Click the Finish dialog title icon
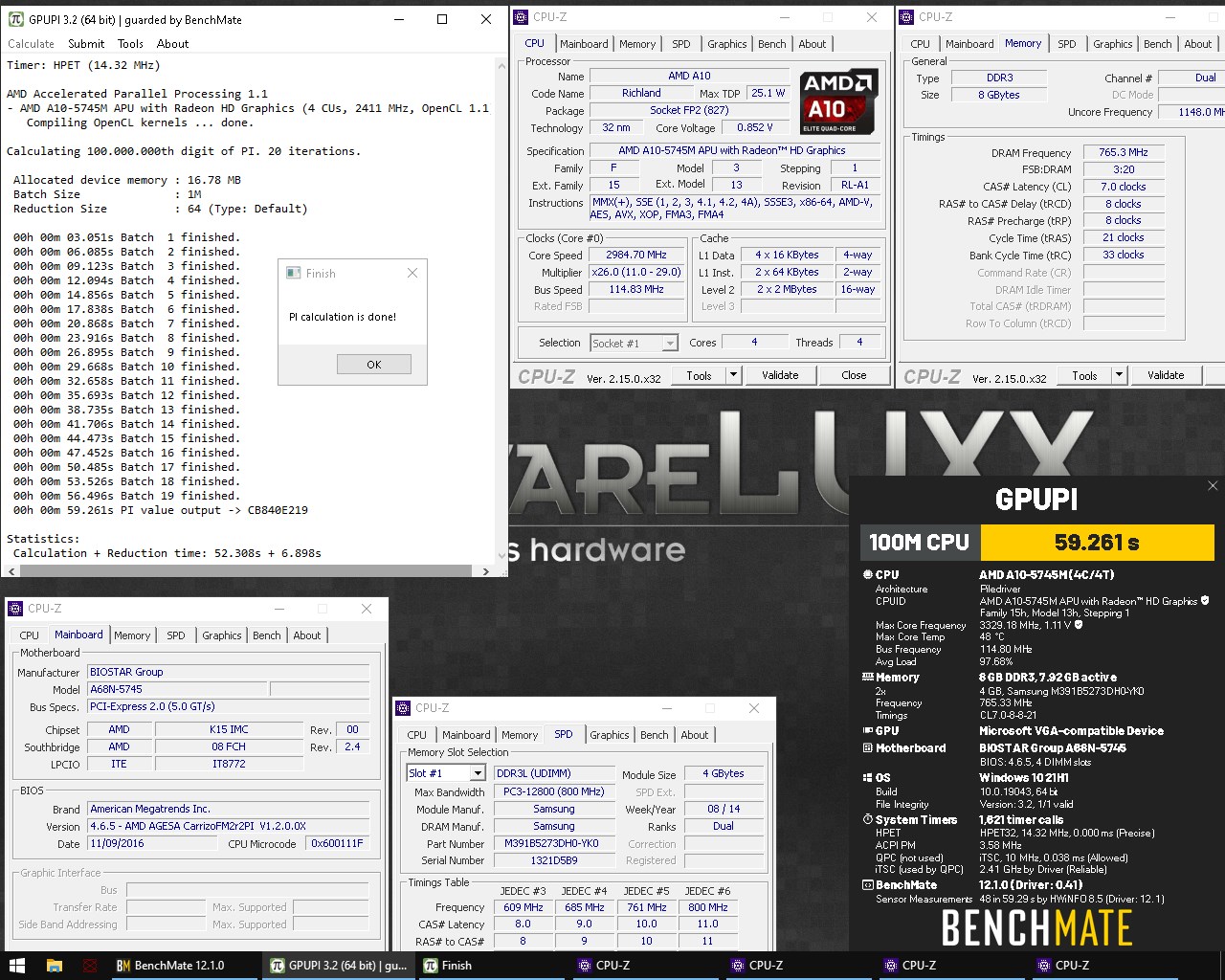1225x980 pixels. coord(294,273)
